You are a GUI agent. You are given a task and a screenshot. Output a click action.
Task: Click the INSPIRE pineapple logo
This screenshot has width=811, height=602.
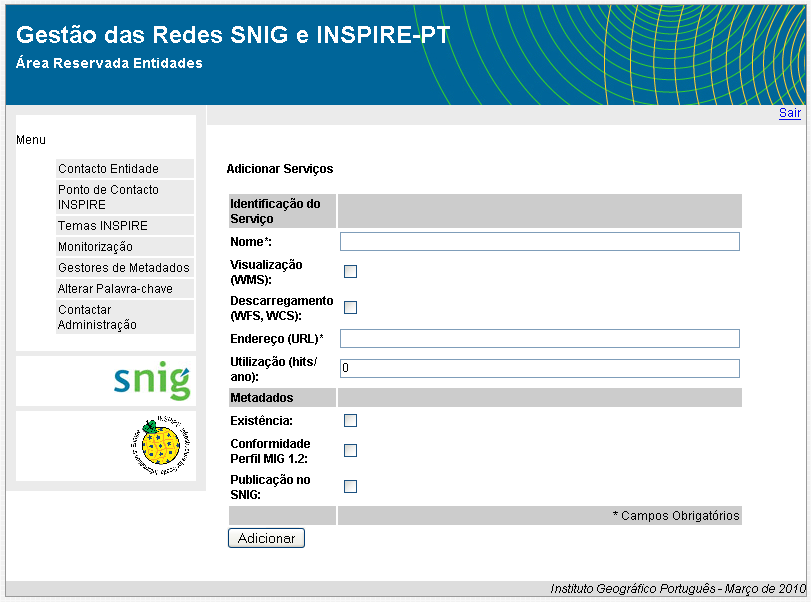(x=160, y=445)
